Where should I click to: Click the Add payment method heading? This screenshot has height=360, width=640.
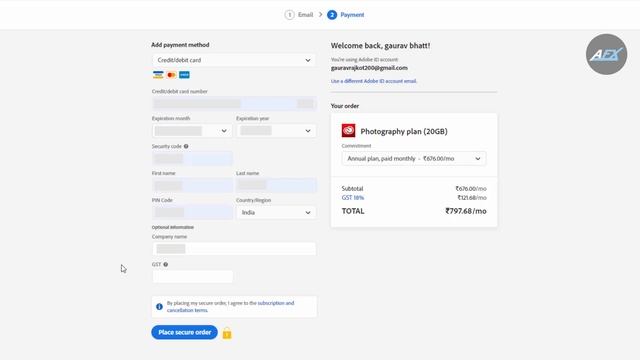pyautogui.click(x=180, y=45)
